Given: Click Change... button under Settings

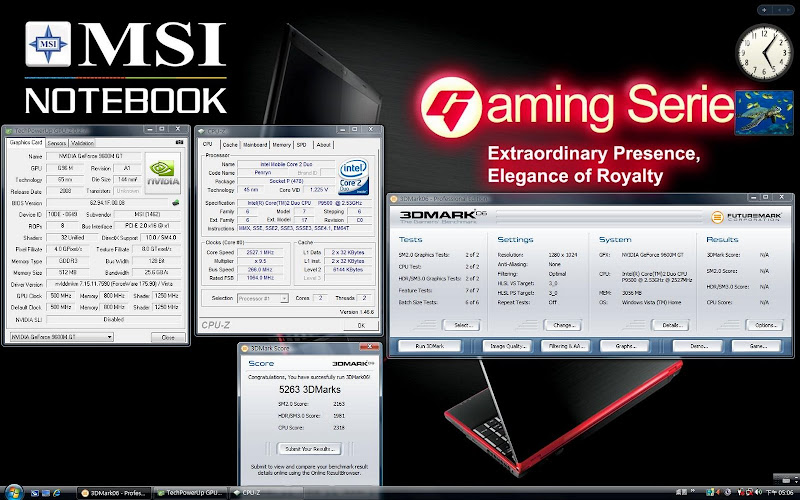Looking at the screenshot, I should [x=563, y=325].
